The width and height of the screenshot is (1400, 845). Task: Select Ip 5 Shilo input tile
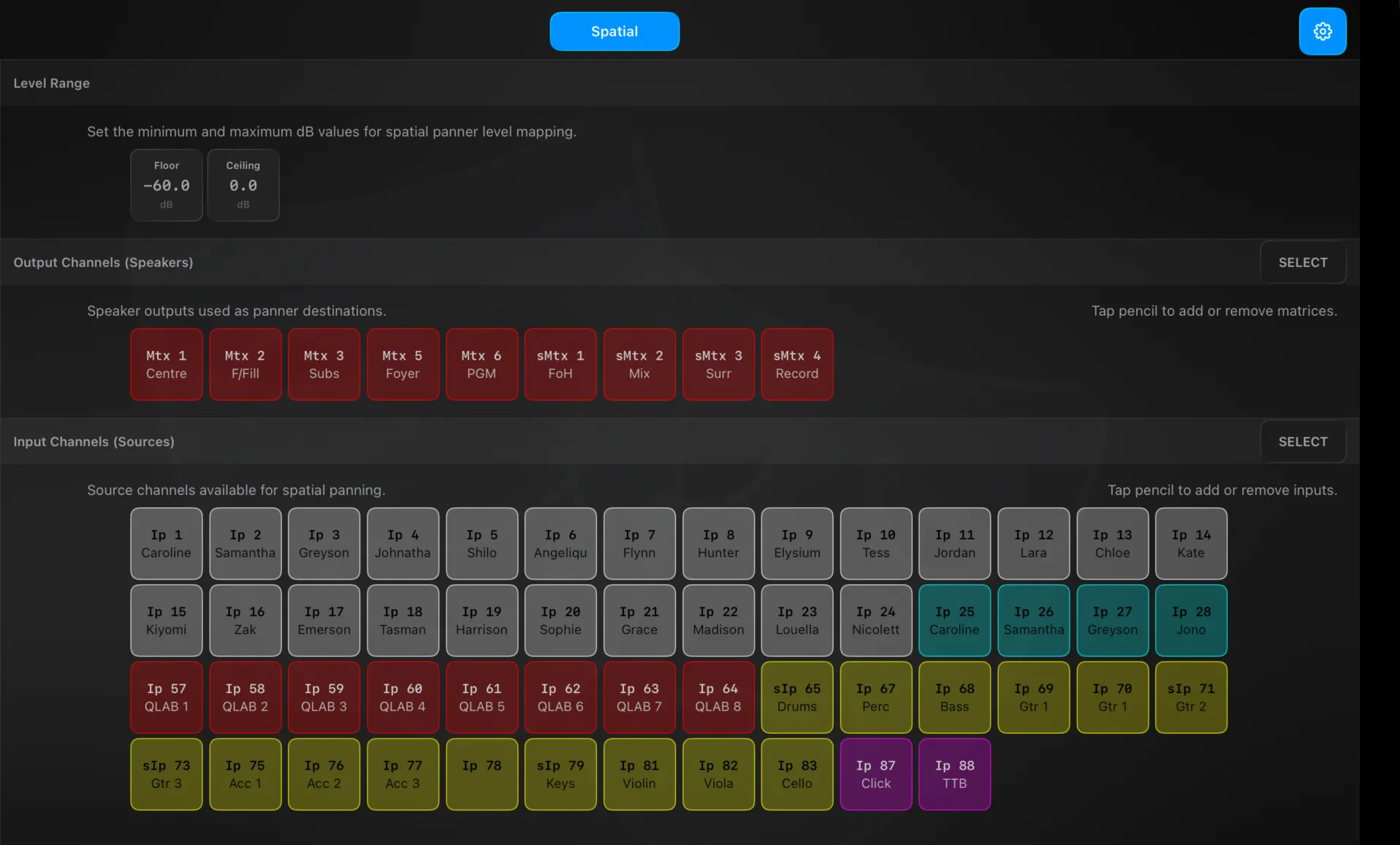[x=482, y=544]
